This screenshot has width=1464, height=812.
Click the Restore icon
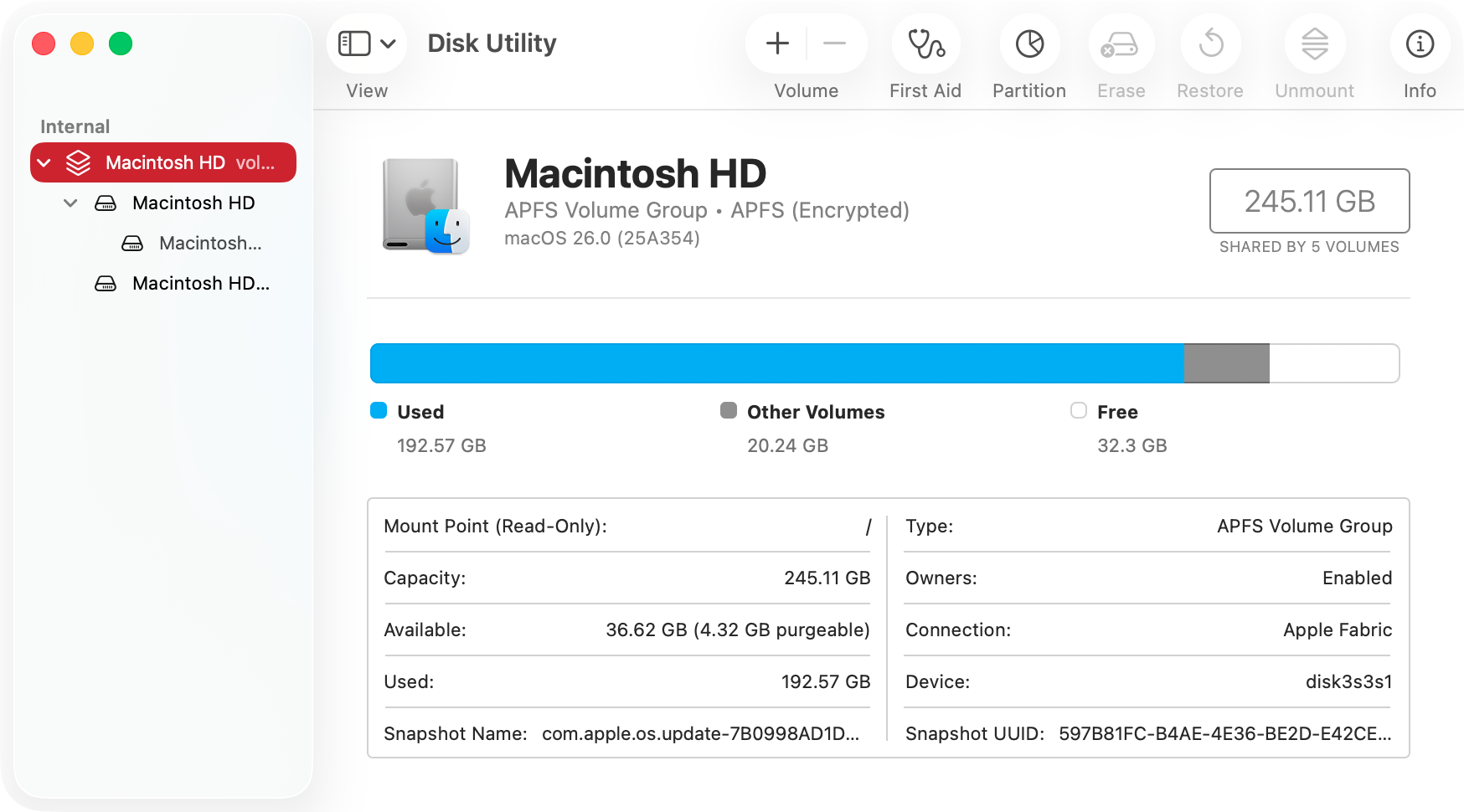point(1209,44)
